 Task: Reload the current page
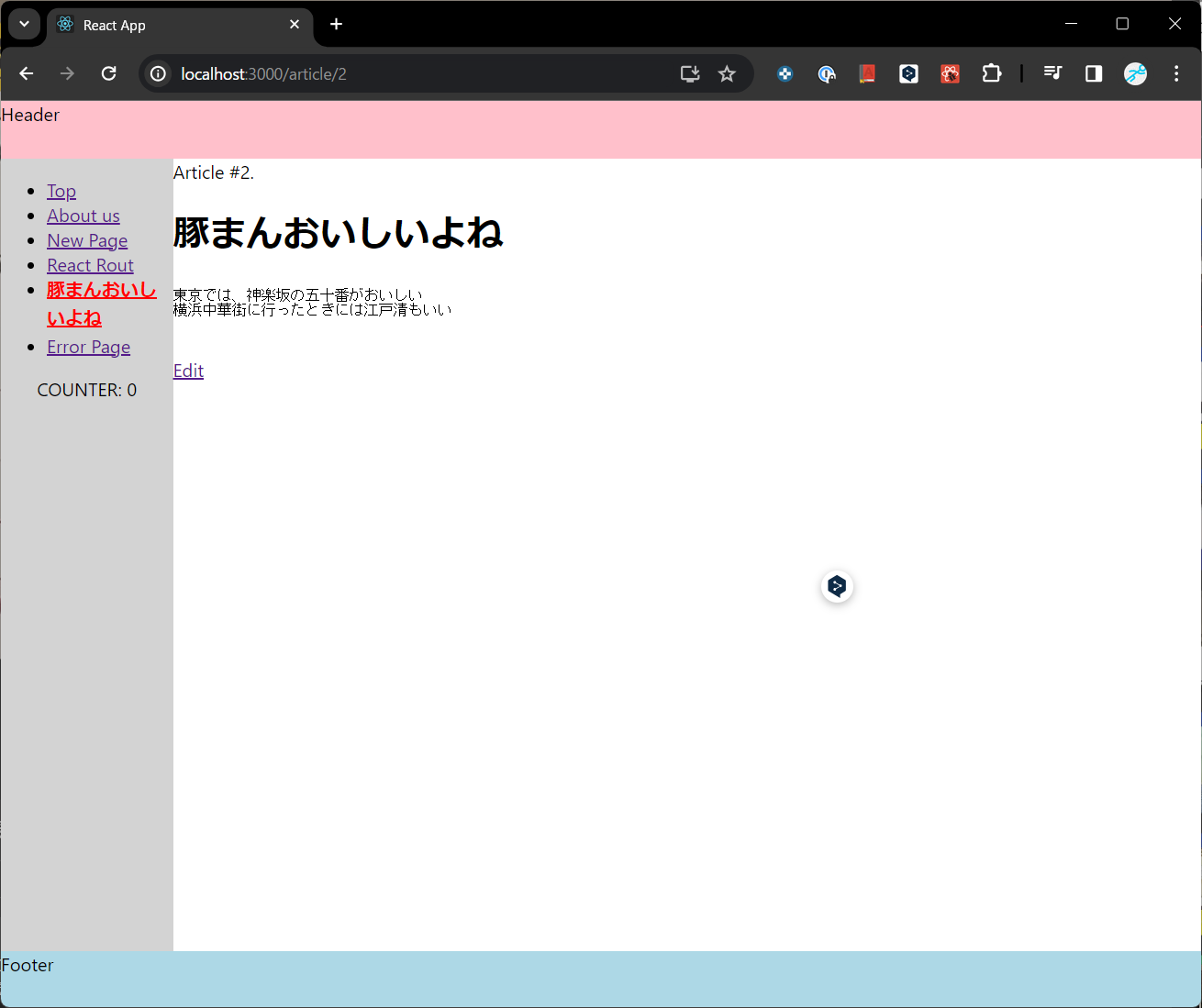108,74
